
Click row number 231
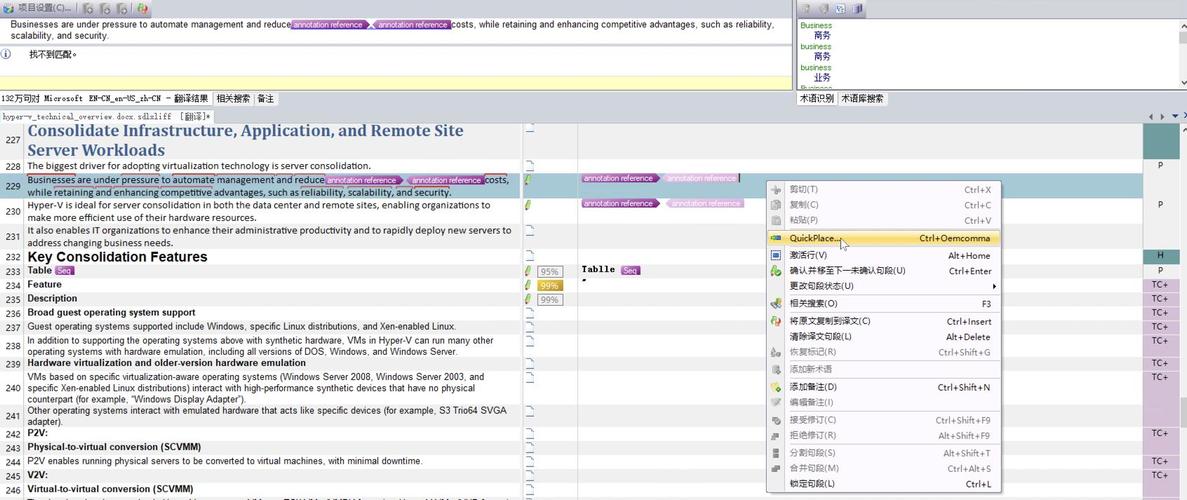coord(13,236)
